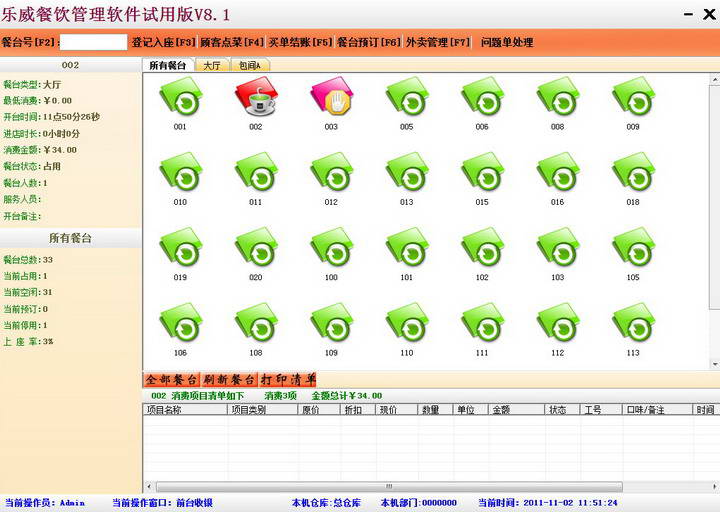Viewport: 720px width, 512px height.
Task: Select table 020 icon
Action: point(255,250)
